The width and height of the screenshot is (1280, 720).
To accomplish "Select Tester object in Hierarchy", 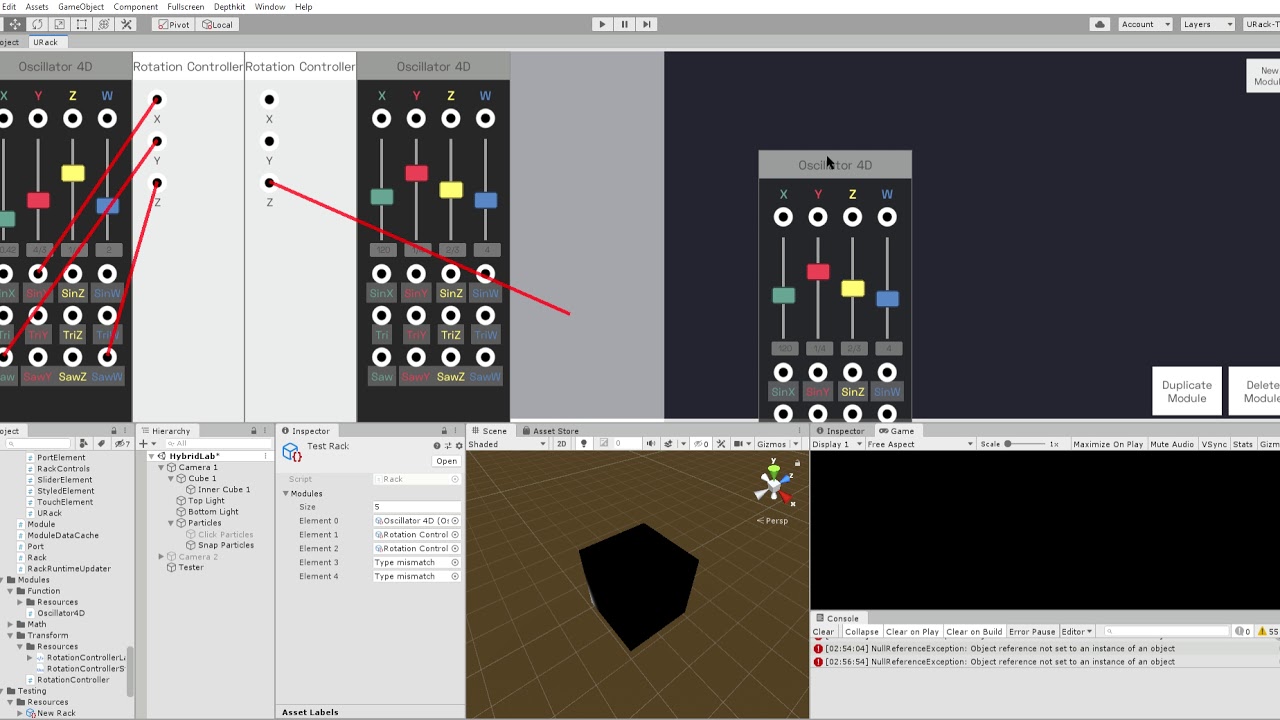I will pos(191,568).
